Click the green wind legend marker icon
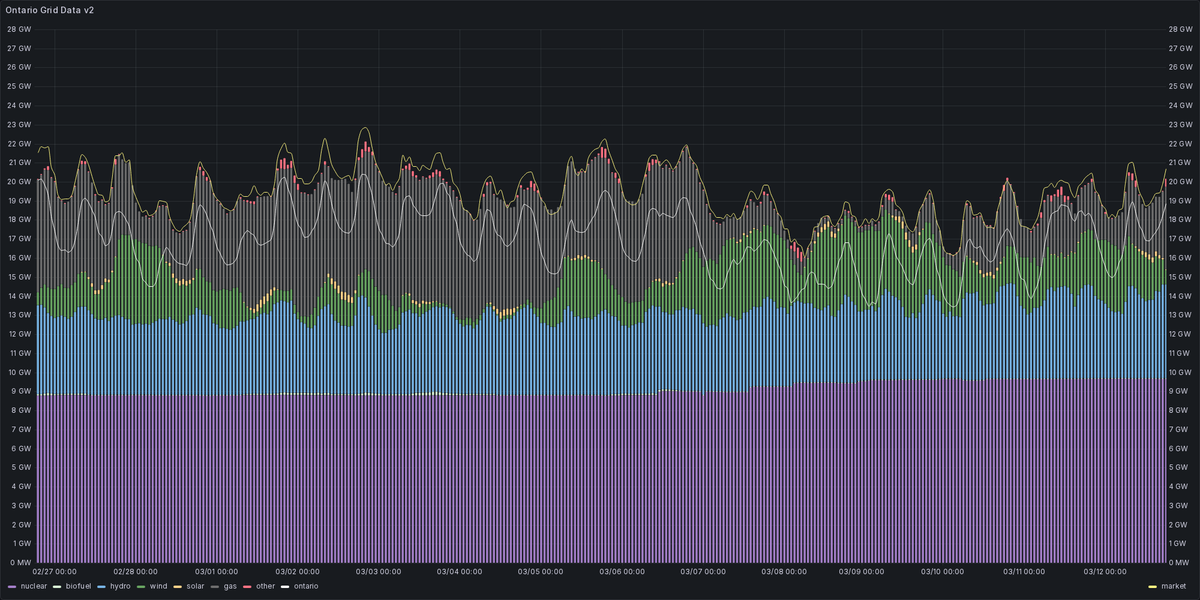Viewport: 1200px width, 600px height. coord(141,587)
